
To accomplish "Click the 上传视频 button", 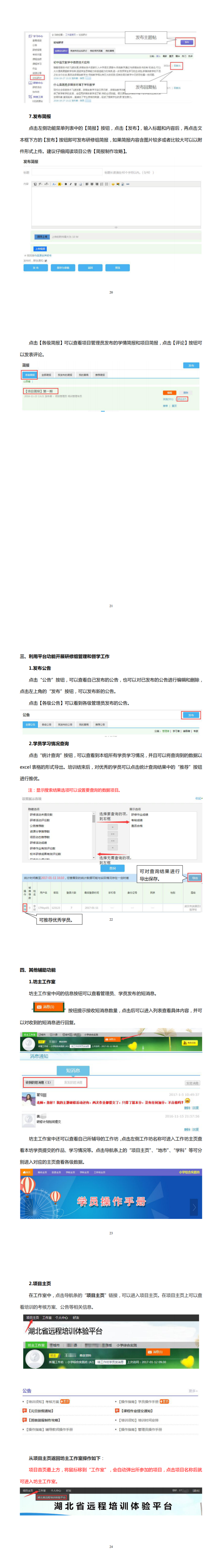I will click(x=40, y=248).
